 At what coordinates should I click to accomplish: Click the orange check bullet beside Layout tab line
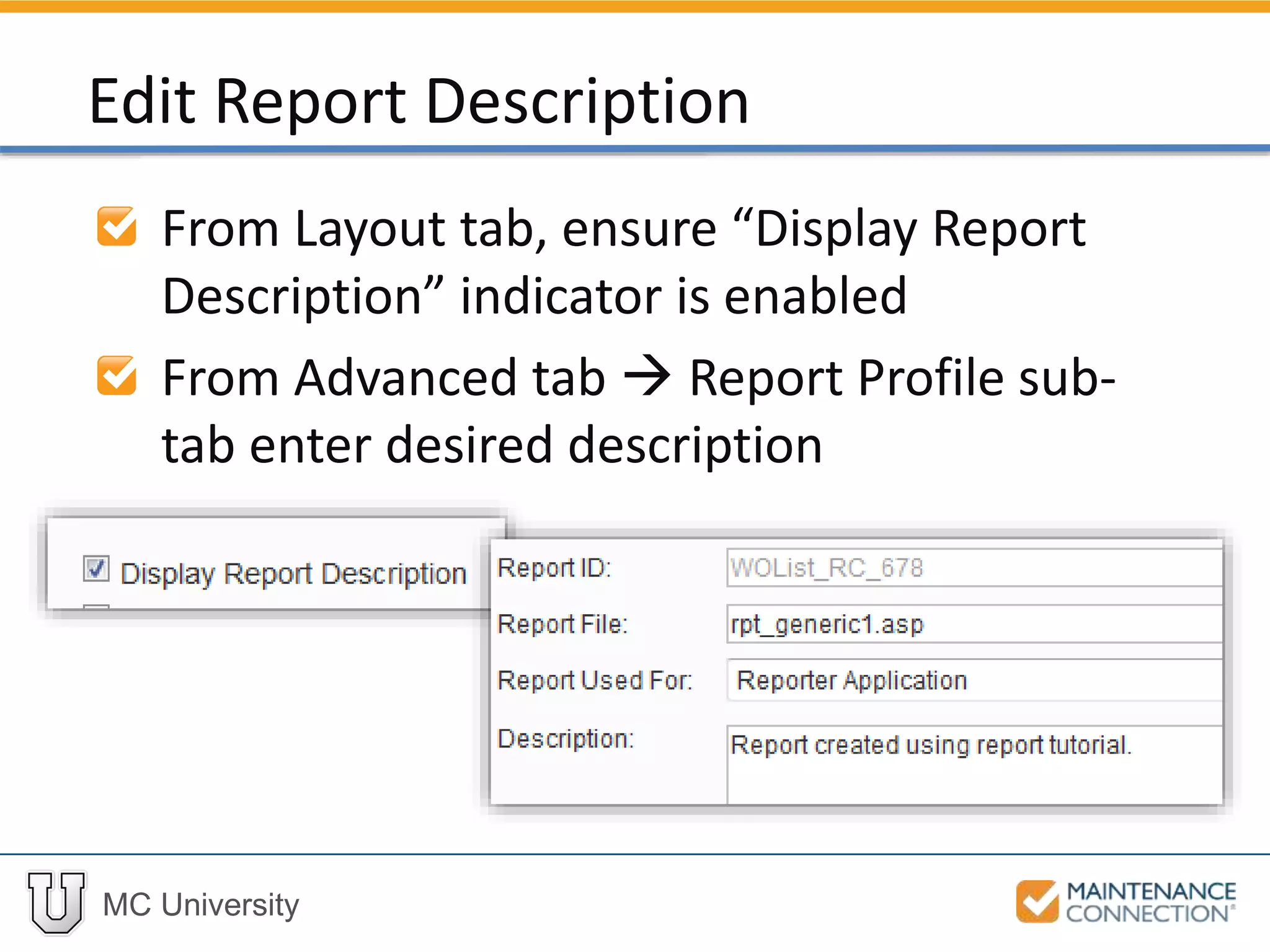tap(117, 226)
